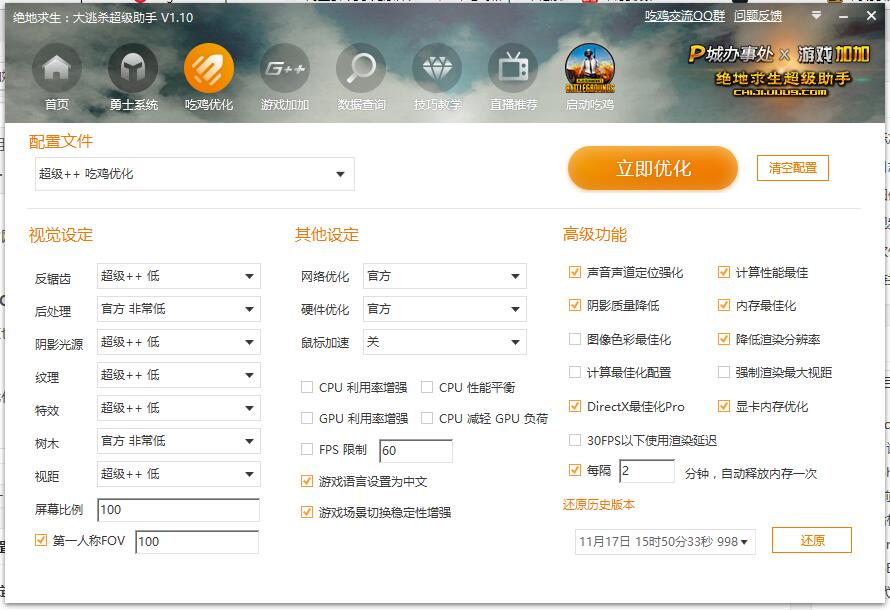This screenshot has width=890, height=610.
Task: Open the 首页 home icon
Action: coord(57,69)
